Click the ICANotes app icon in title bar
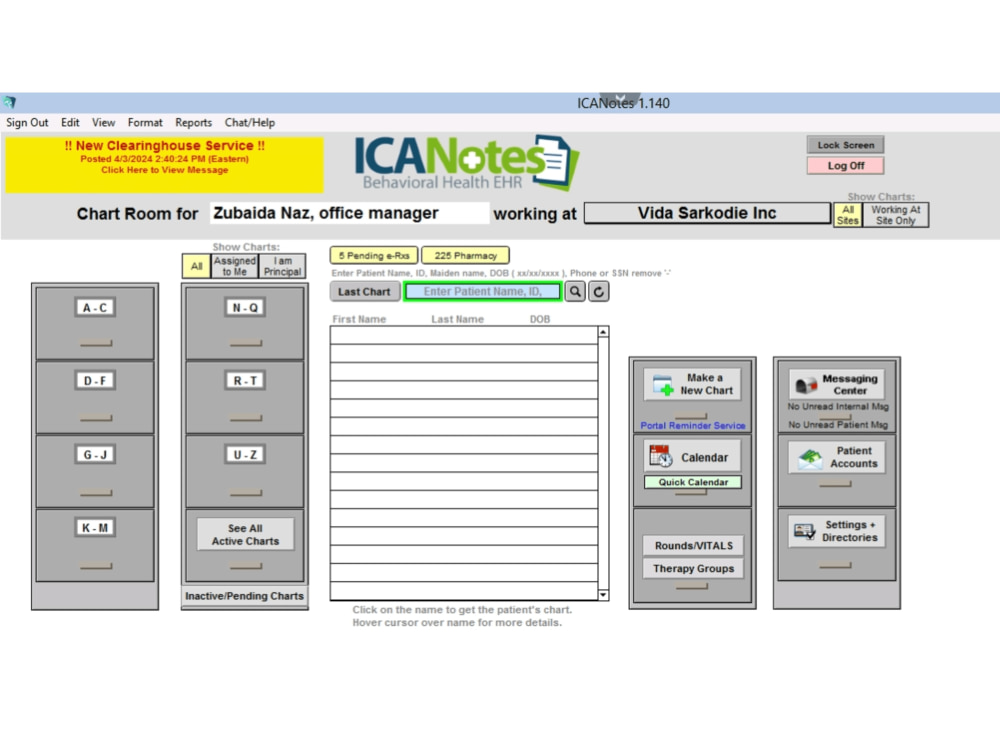 pos(9,102)
